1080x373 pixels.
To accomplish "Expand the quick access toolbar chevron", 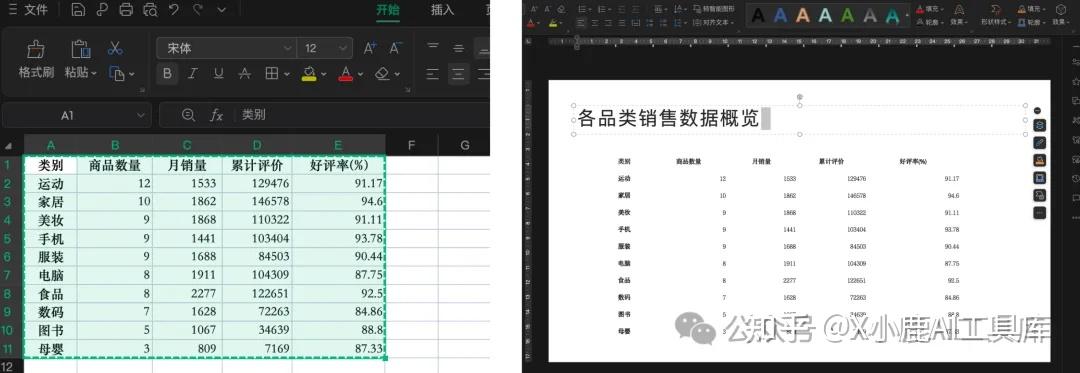I will pyautogui.click(x=221, y=10).
